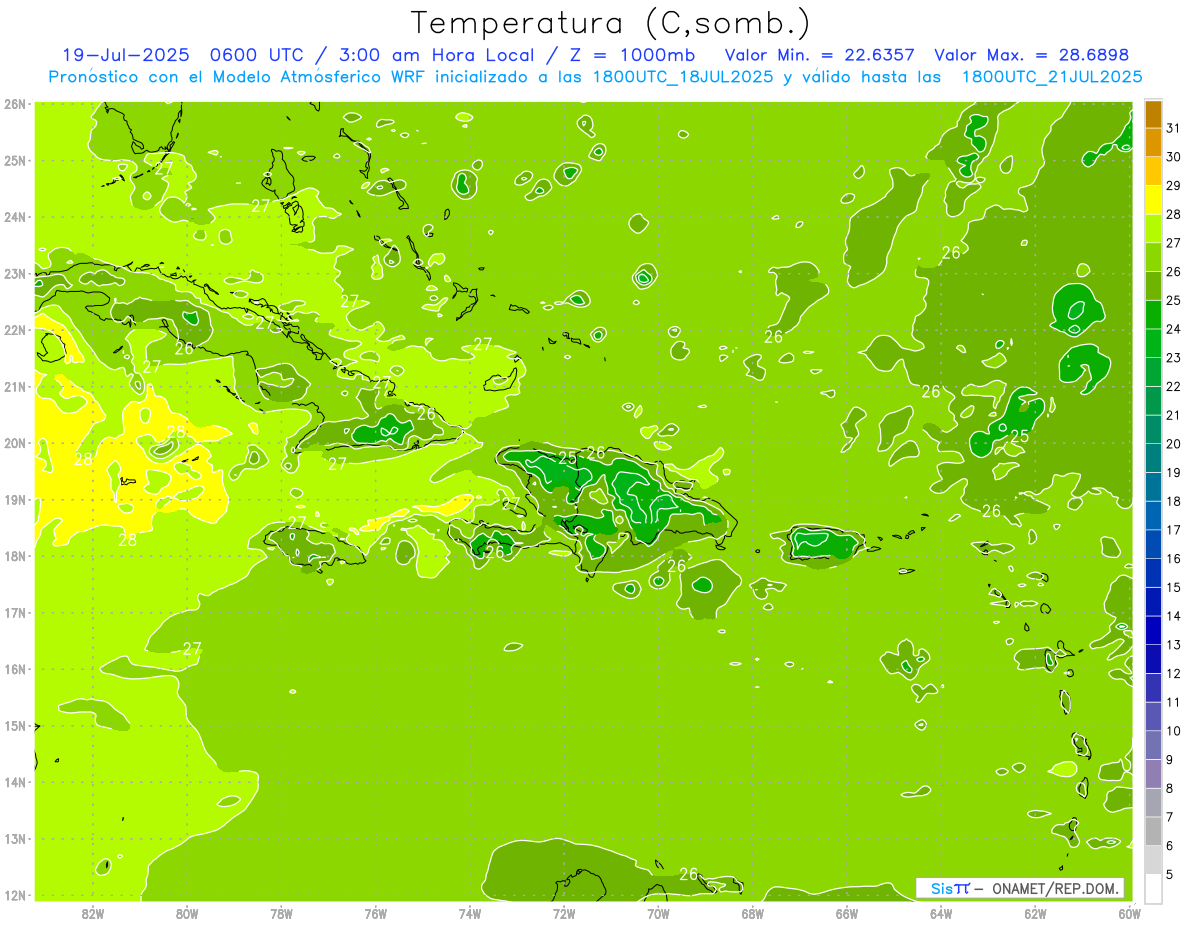Click latitude axis label "15N"
This screenshot has width=1200, height=927.
[14, 726]
